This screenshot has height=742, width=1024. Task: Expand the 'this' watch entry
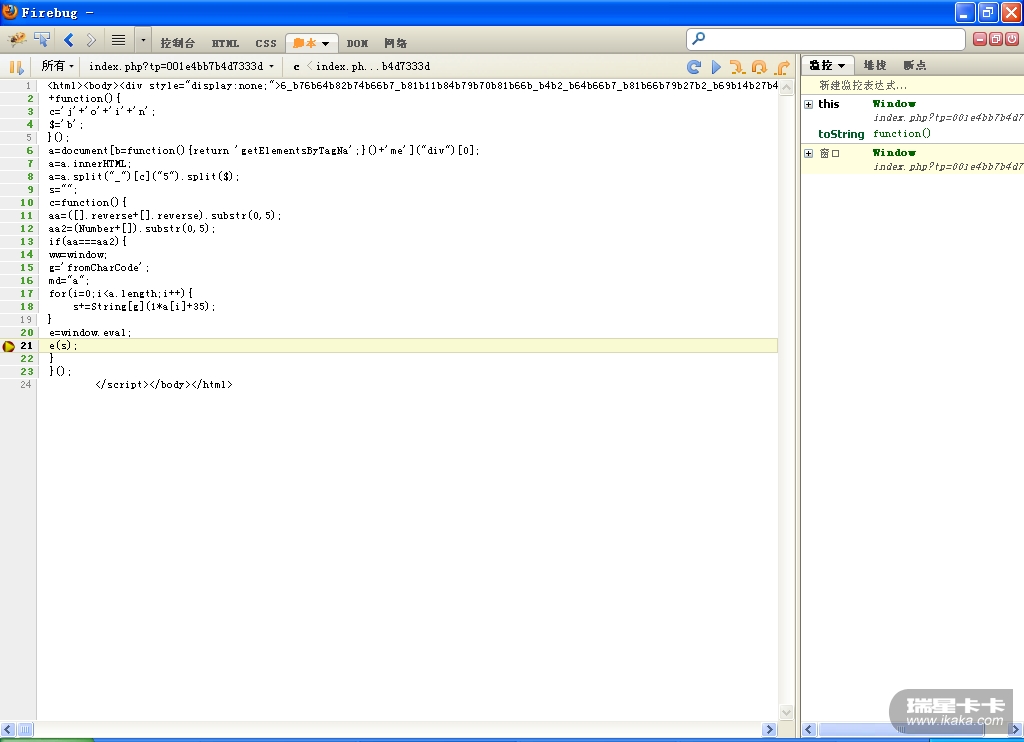809,104
